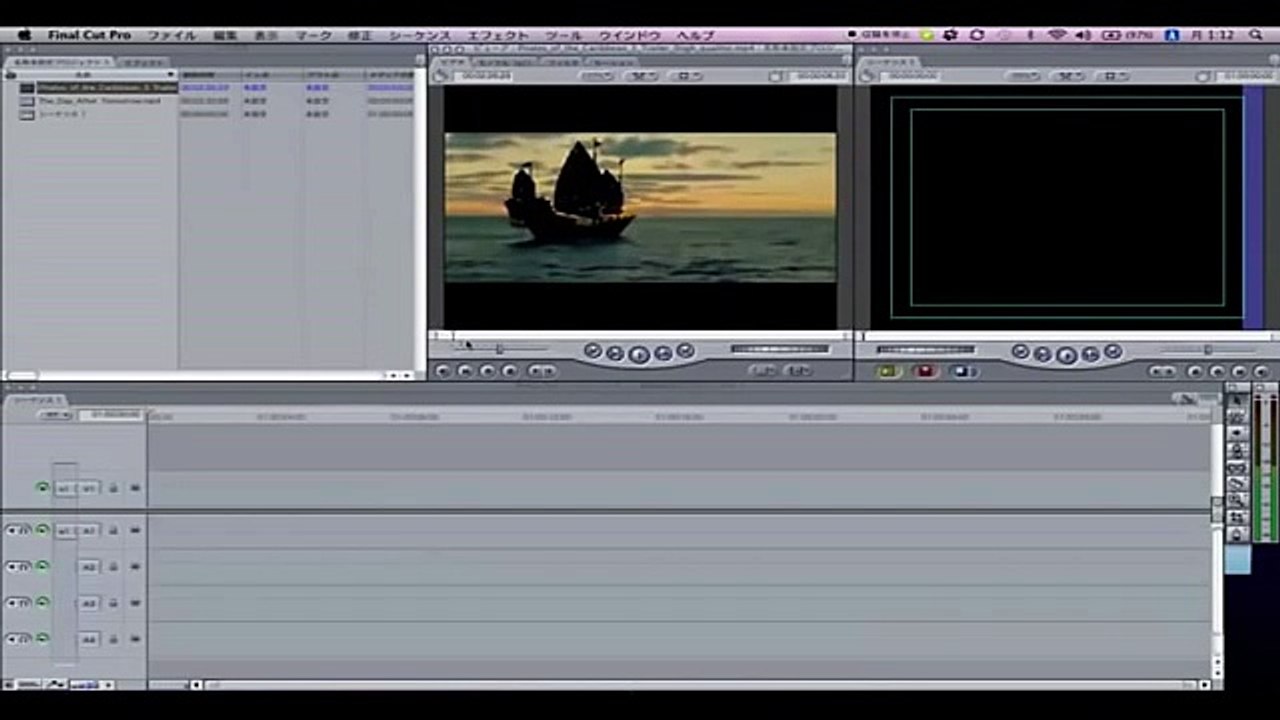The height and width of the screenshot is (720, 1280).
Task: Open the Canvas playhead sync pop-up
Action: click(1068, 76)
